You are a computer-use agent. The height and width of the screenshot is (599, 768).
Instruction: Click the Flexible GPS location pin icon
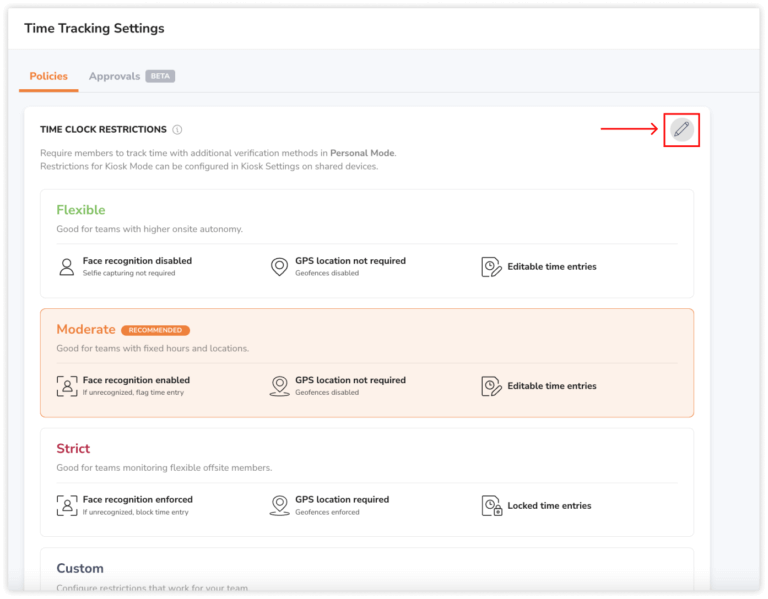[279, 267]
